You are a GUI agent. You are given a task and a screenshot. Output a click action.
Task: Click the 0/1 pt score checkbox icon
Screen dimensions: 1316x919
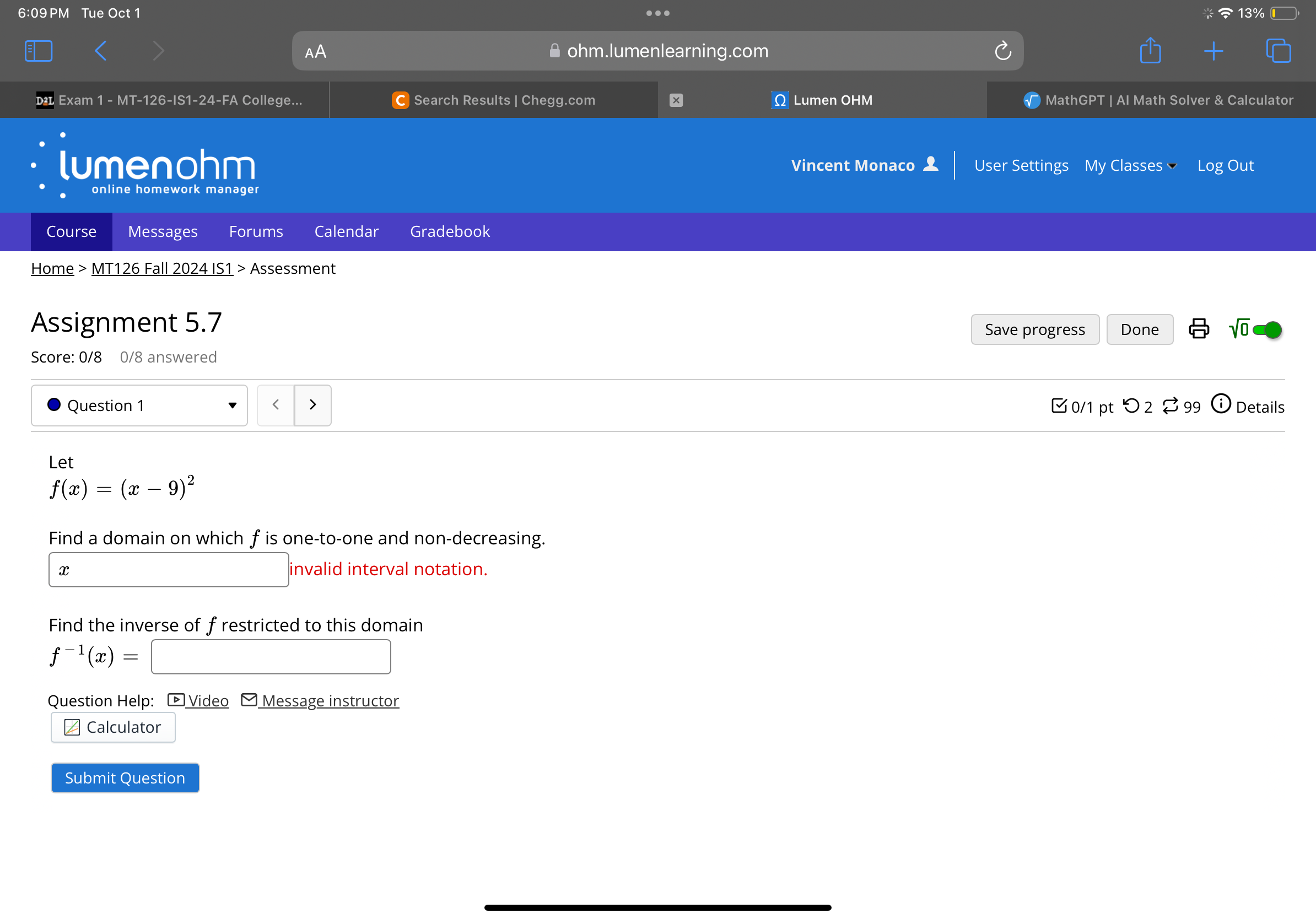(x=1060, y=404)
